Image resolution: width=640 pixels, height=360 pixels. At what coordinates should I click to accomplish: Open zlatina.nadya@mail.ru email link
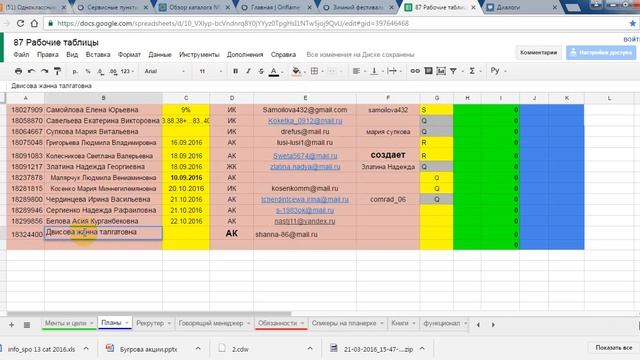tap(305, 167)
